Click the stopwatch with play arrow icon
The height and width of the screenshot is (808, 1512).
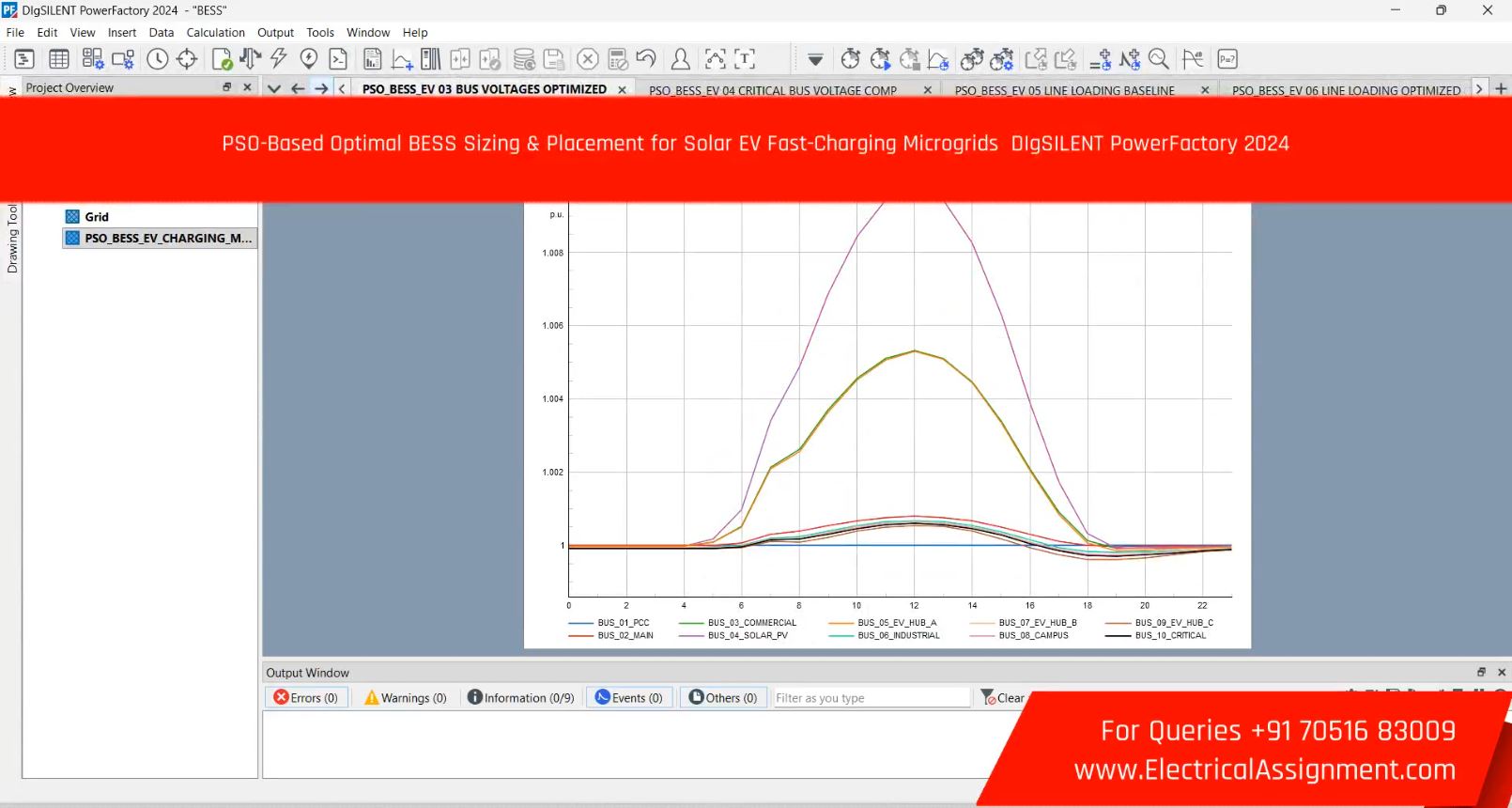(x=880, y=59)
